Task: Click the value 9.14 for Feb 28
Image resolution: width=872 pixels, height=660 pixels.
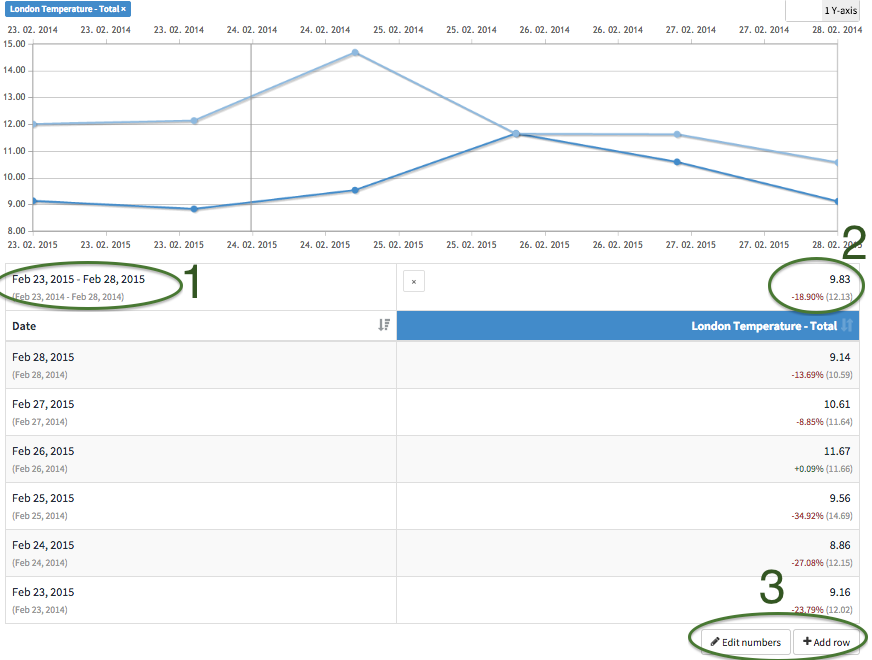Action: click(x=840, y=357)
